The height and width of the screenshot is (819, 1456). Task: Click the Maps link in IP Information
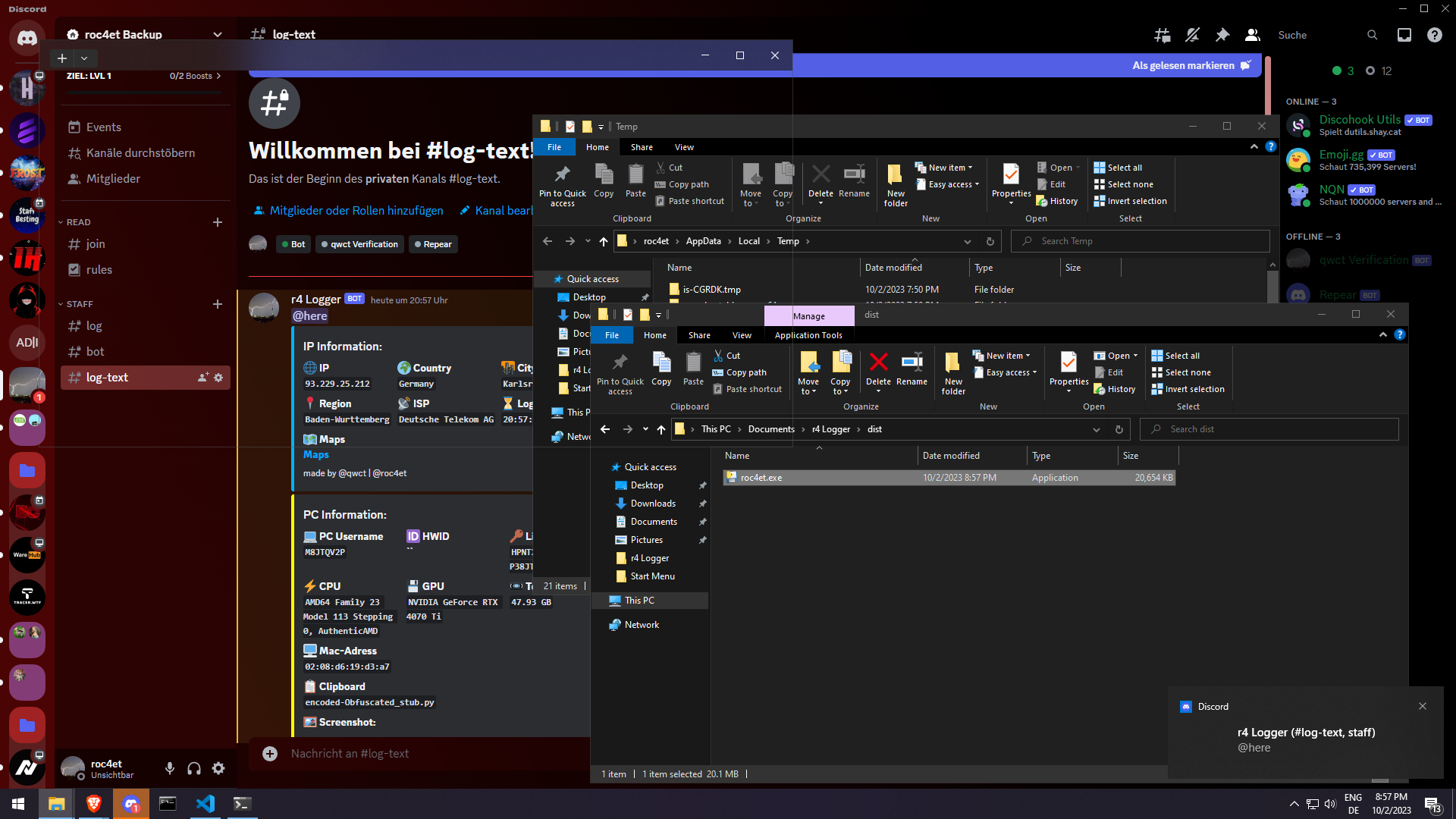pos(315,455)
